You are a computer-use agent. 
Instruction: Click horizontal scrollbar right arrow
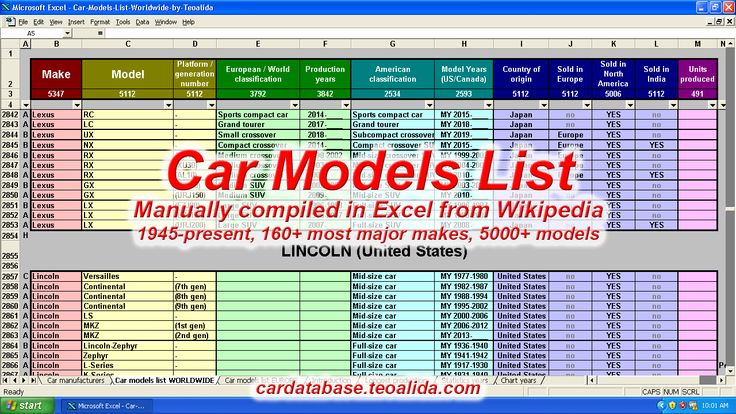pyautogui.click(x=722, y=380)
